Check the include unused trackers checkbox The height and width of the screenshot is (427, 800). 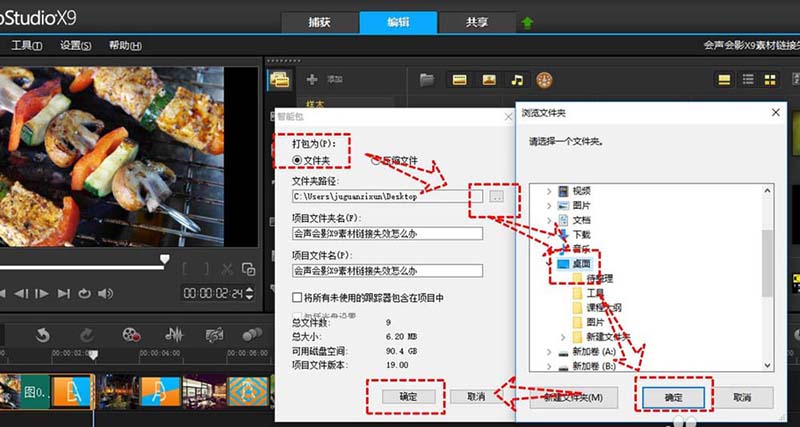(297, 297)
